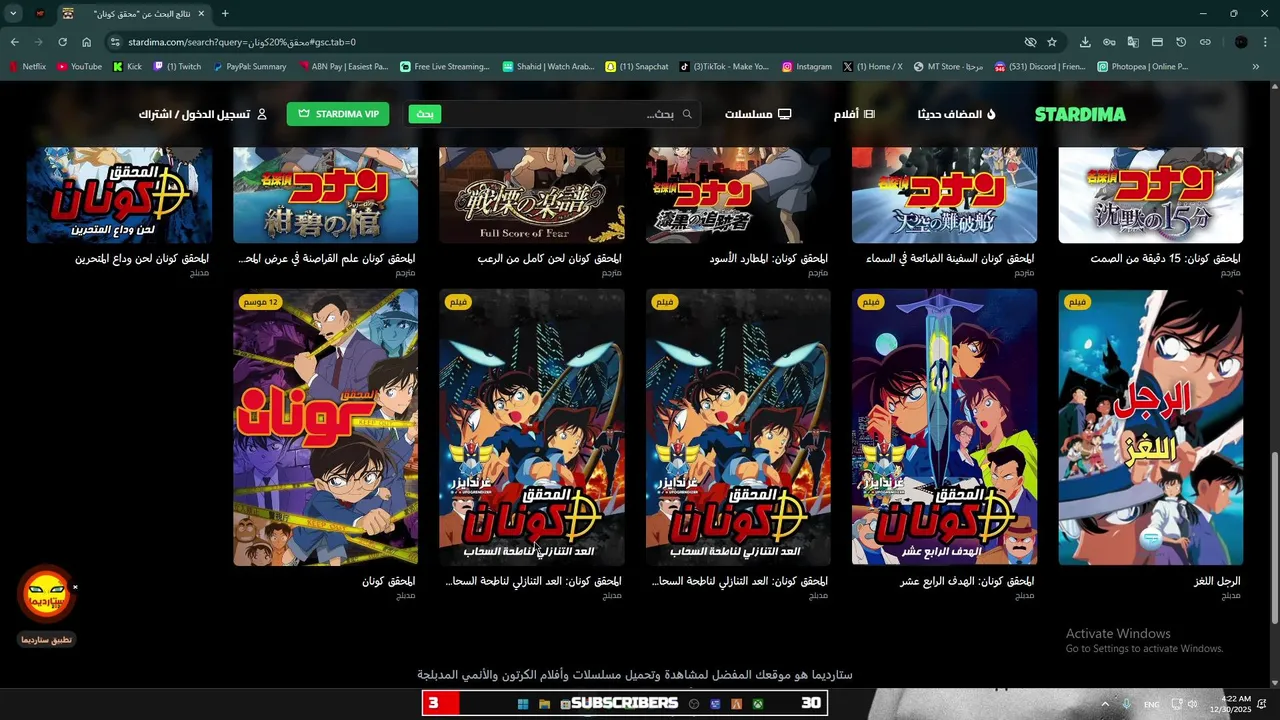Click the STARDIMA VIP button

(338, 114)
